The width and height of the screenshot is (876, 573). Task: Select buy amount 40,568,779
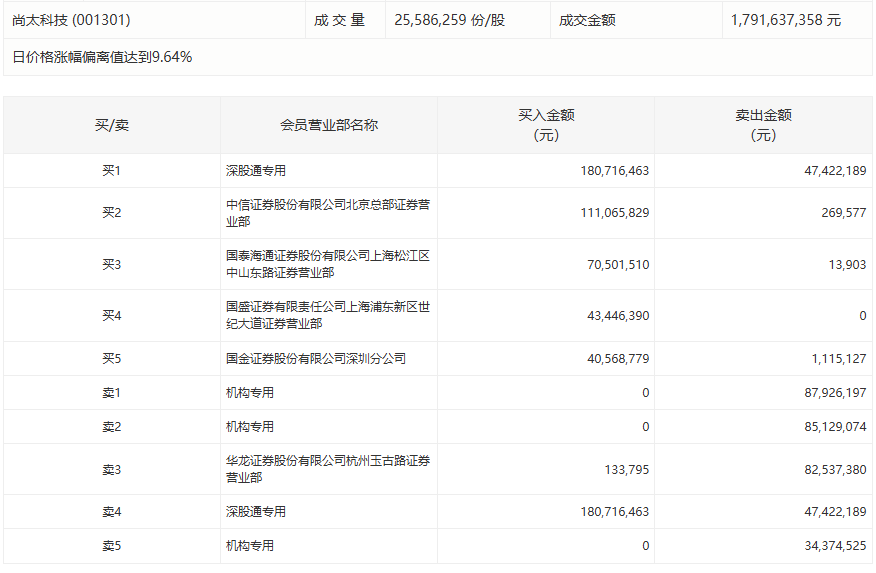618,359
